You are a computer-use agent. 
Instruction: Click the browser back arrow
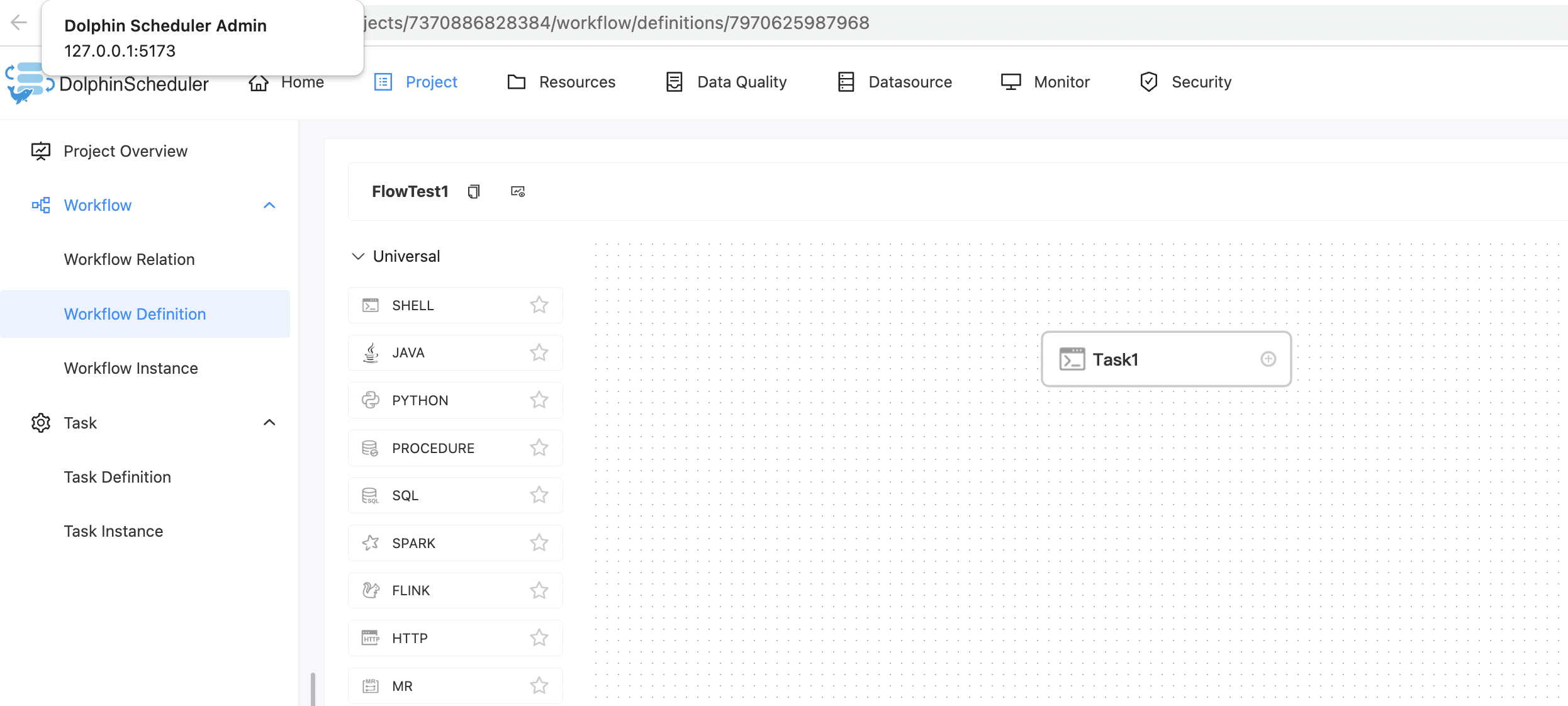tap(19, 23)
